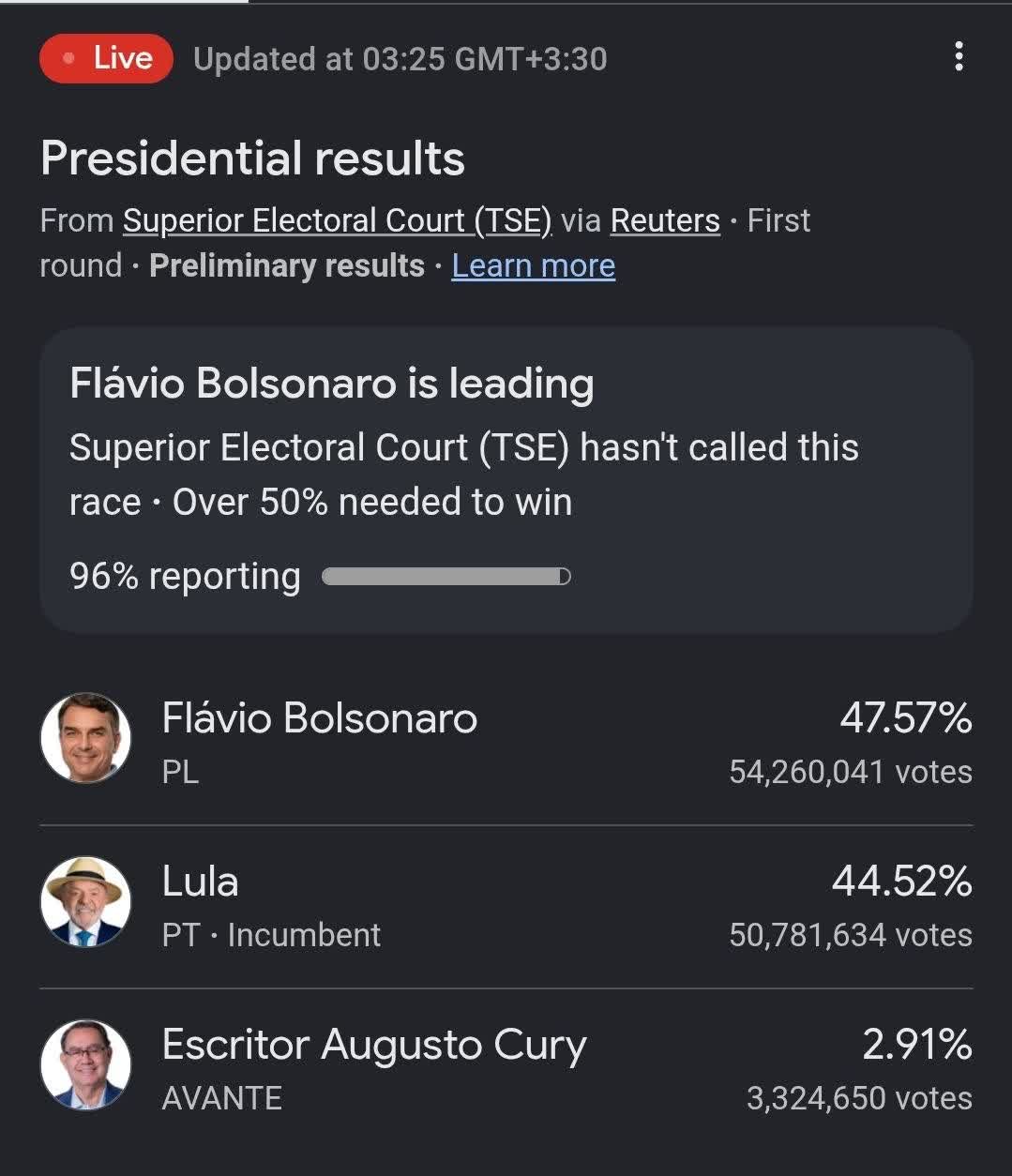Viewport: 1012px width, 1176px height.
Task: Click the Learn more link
Action: pos(534,265)
